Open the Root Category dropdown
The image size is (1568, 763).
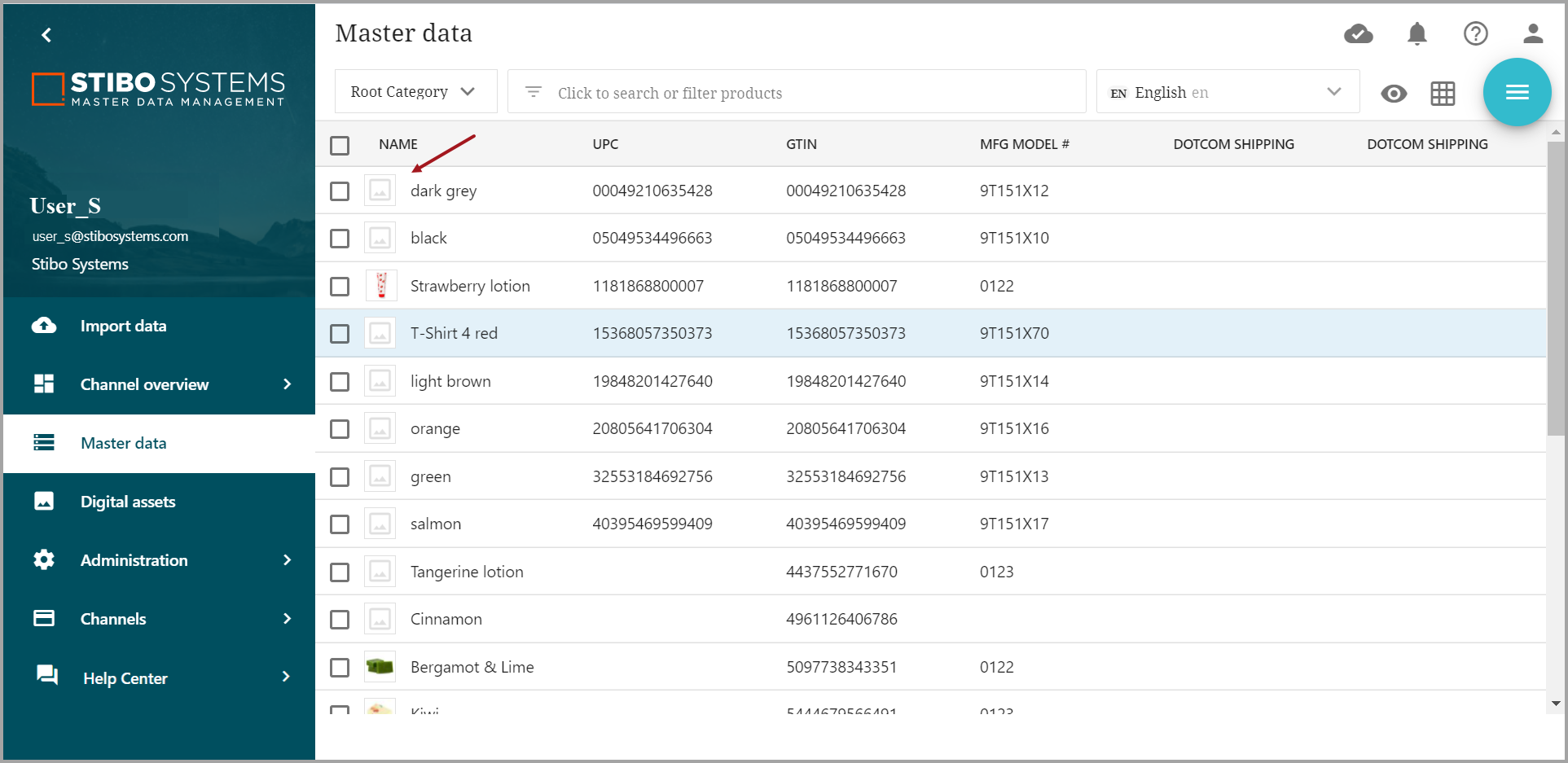click(x=415, y=92)
